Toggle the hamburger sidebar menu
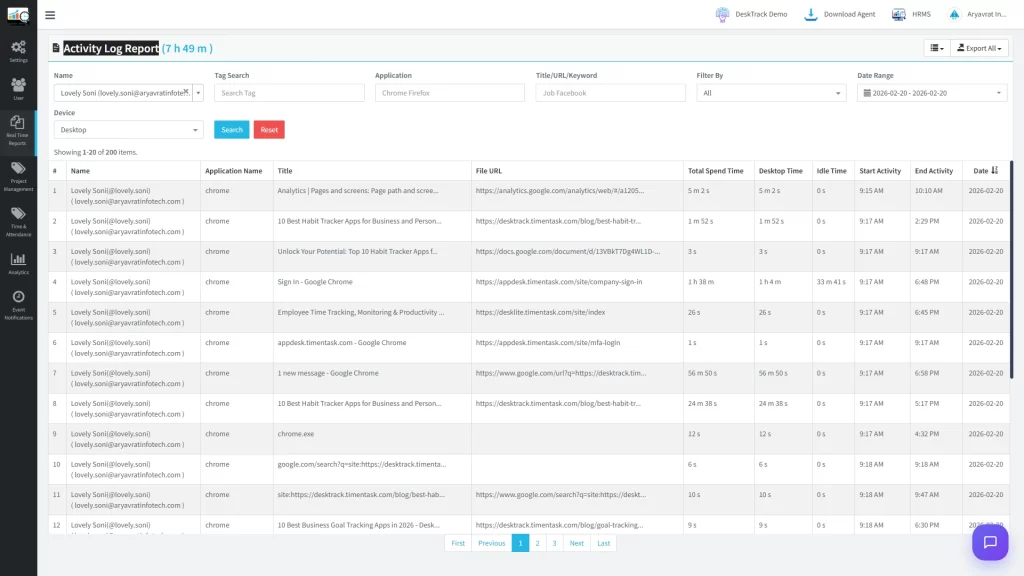The image size is (1024, 576). (x=50, y=14)
